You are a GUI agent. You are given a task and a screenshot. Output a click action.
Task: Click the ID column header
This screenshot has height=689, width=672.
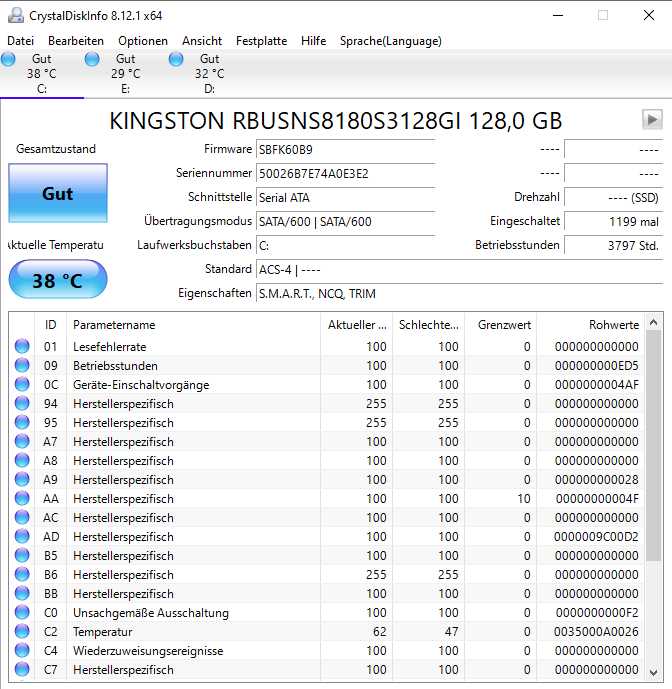click(x=51, y=325)
